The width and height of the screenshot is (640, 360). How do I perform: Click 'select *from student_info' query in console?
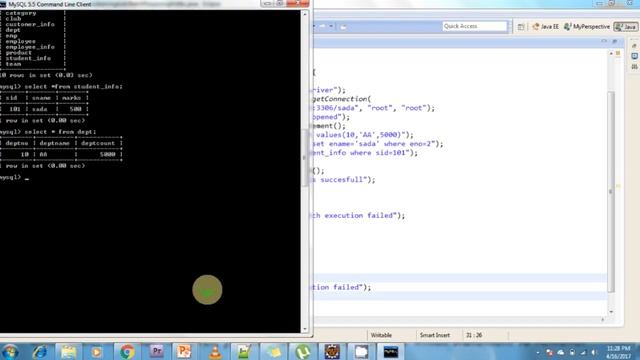pos(73,87)
